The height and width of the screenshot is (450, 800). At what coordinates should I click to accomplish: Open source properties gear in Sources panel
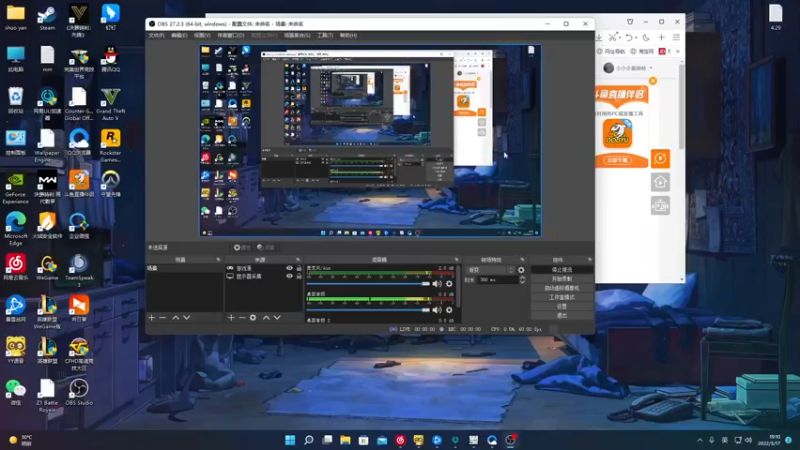253,317
